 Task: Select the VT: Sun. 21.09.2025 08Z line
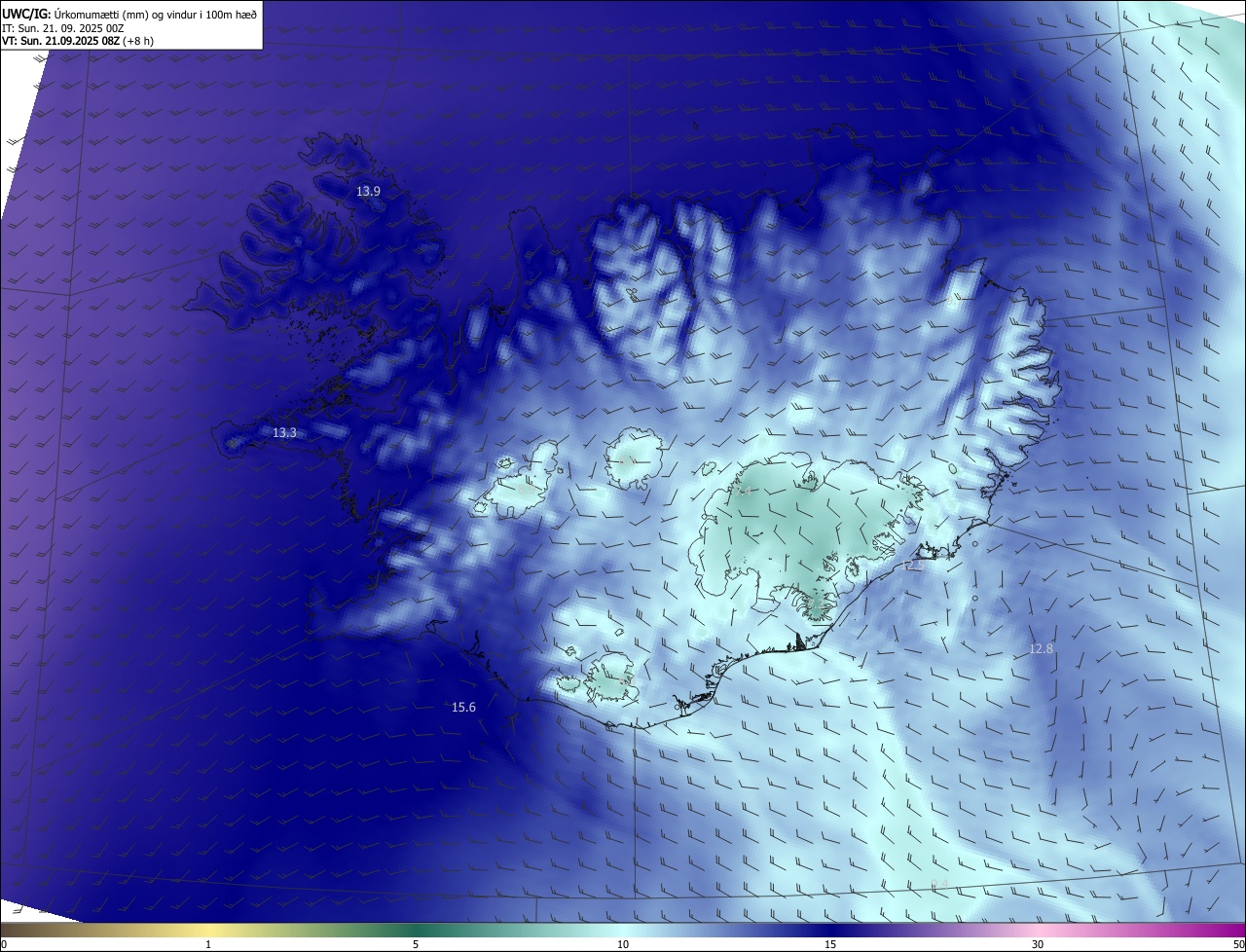(x=77, y=41)
